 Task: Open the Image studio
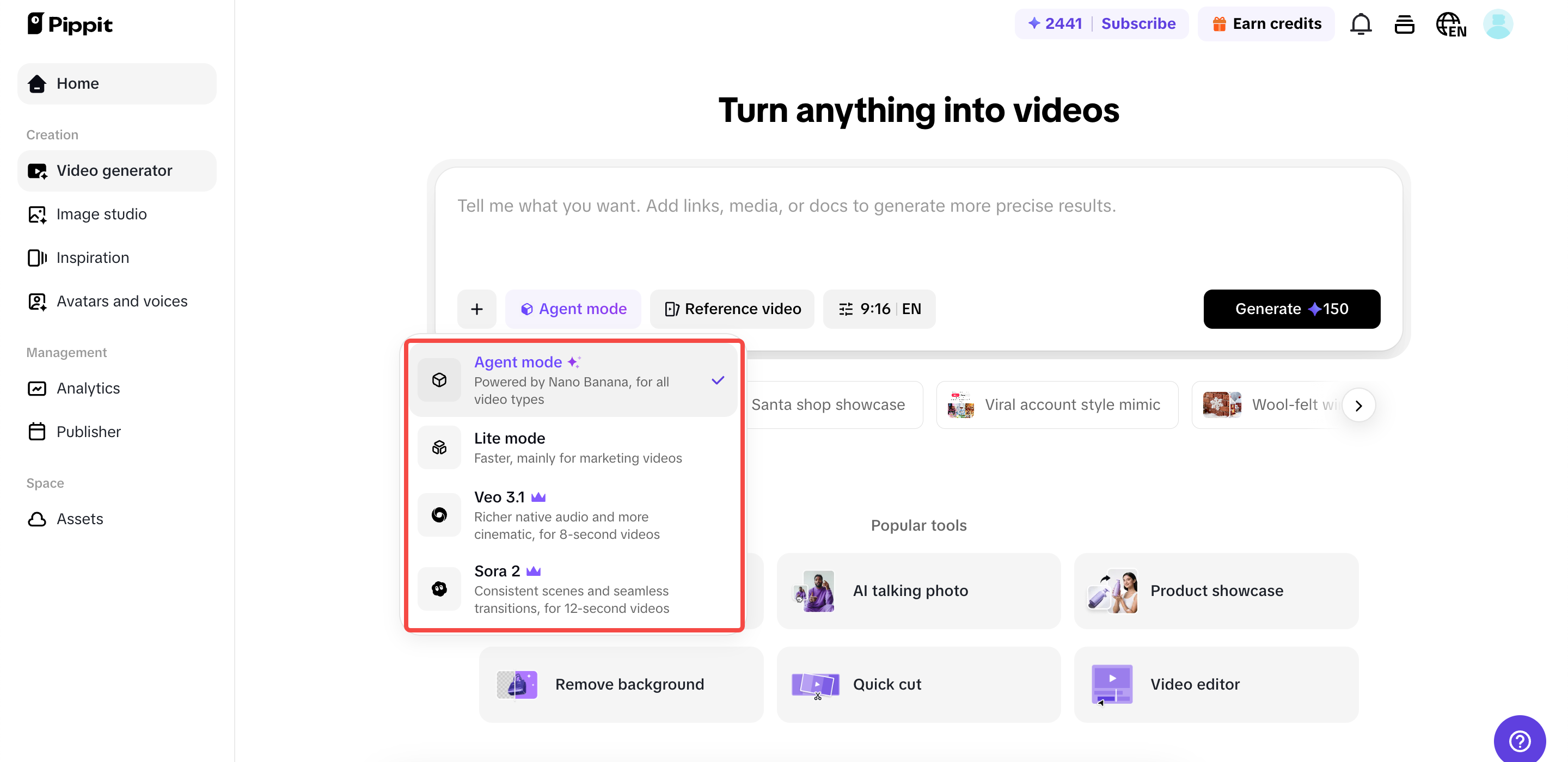click(x=102, y=214)
